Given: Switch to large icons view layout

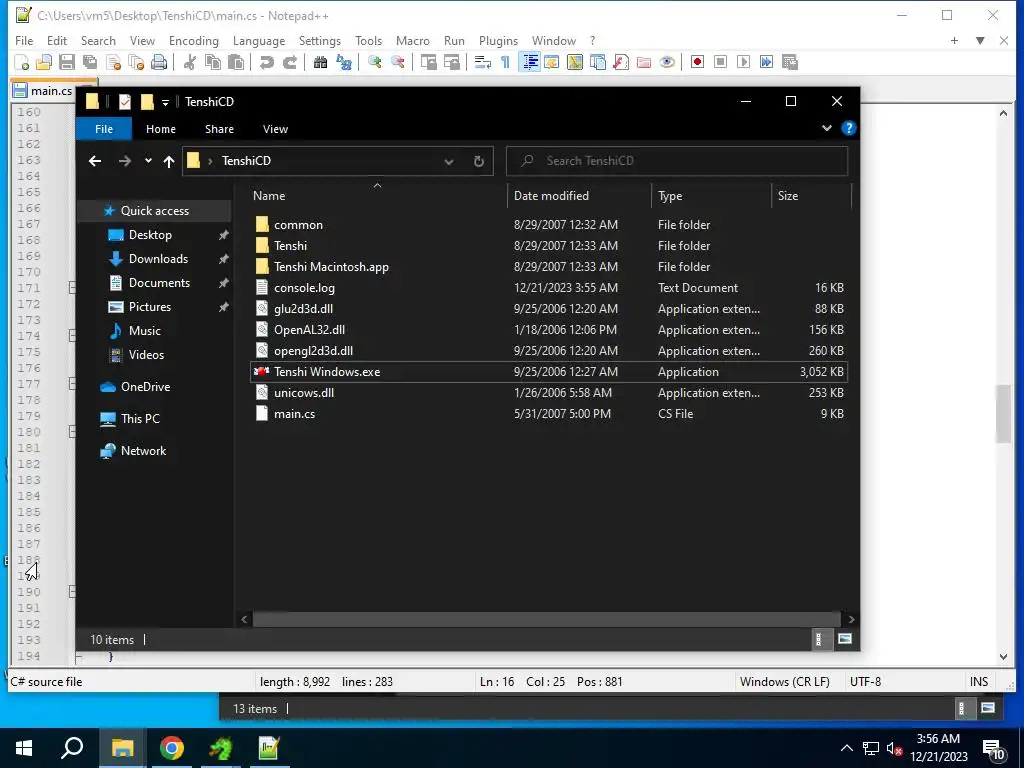Looking at the screenshot, I should click(844, 639).
